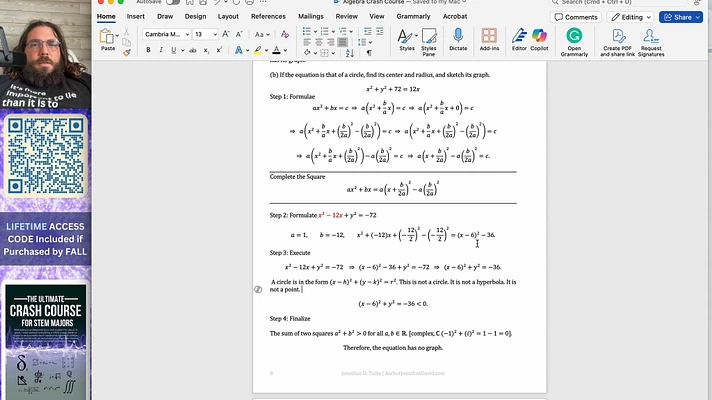712x400 pixels.
Task: Apply superscript formatting
Action: pos(219,50)
